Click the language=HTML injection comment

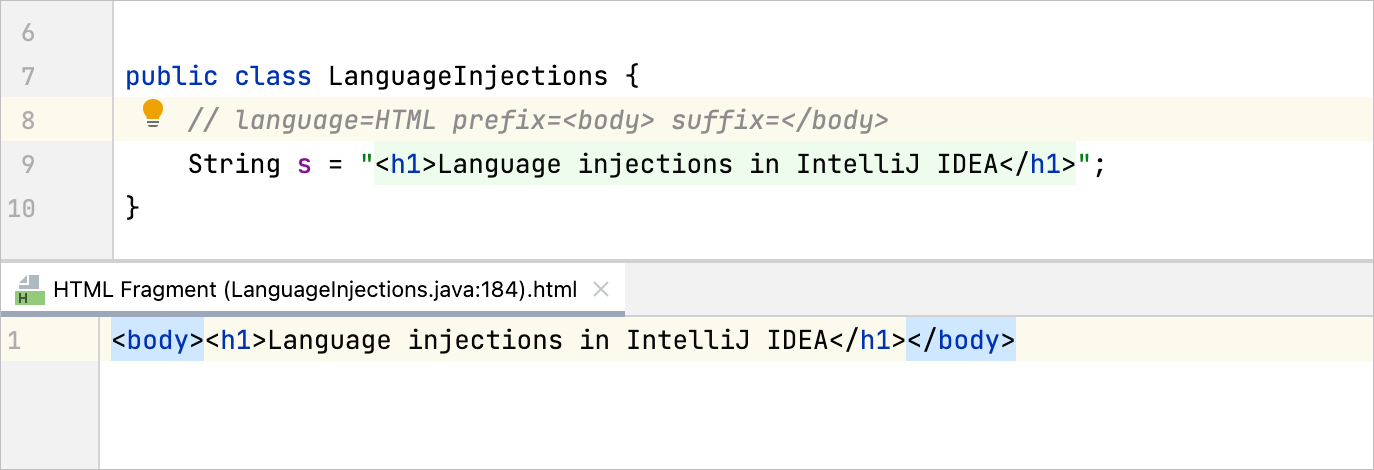point(537,121)
